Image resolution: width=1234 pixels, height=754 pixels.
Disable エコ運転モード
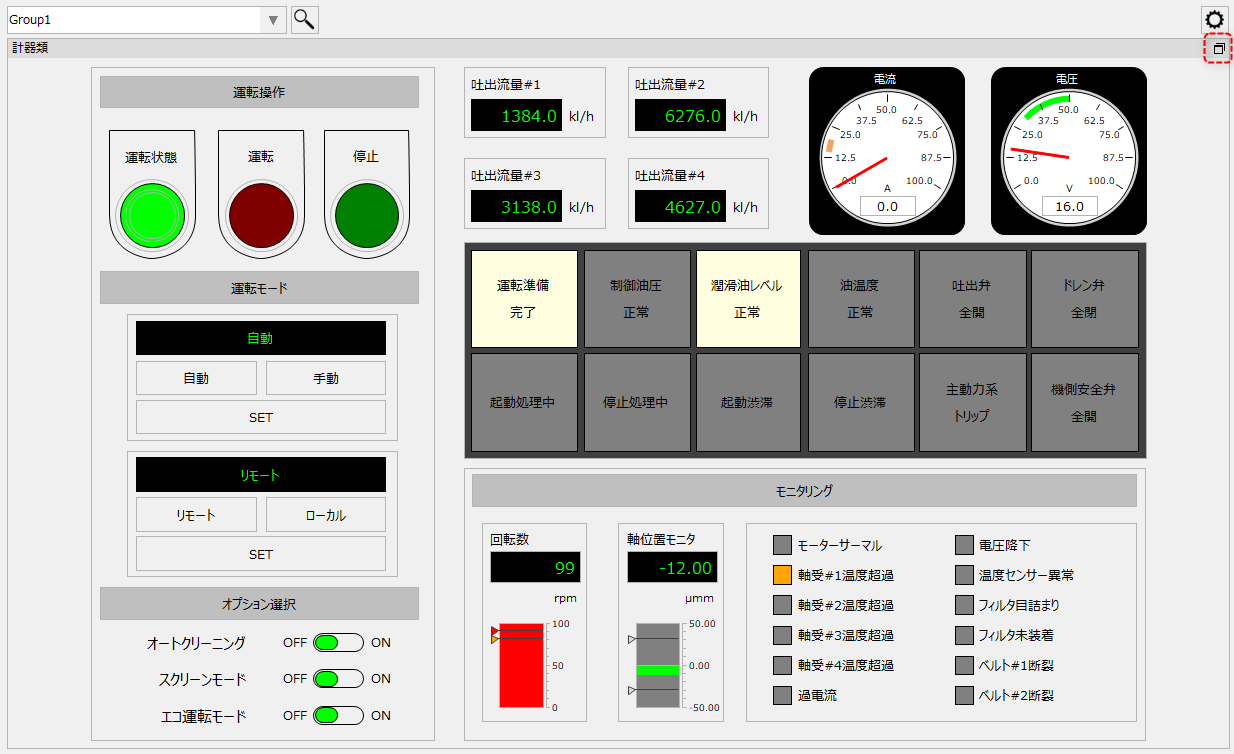337,715
